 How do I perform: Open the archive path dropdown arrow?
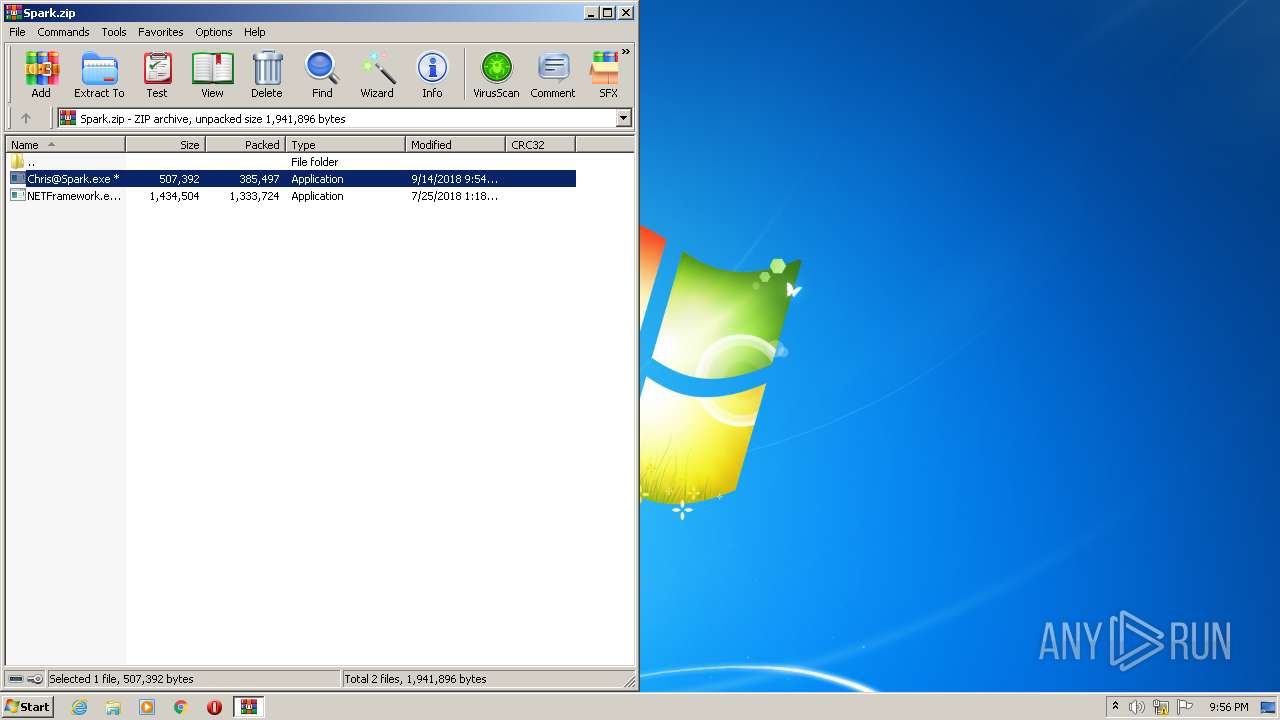tap(624, 118)
